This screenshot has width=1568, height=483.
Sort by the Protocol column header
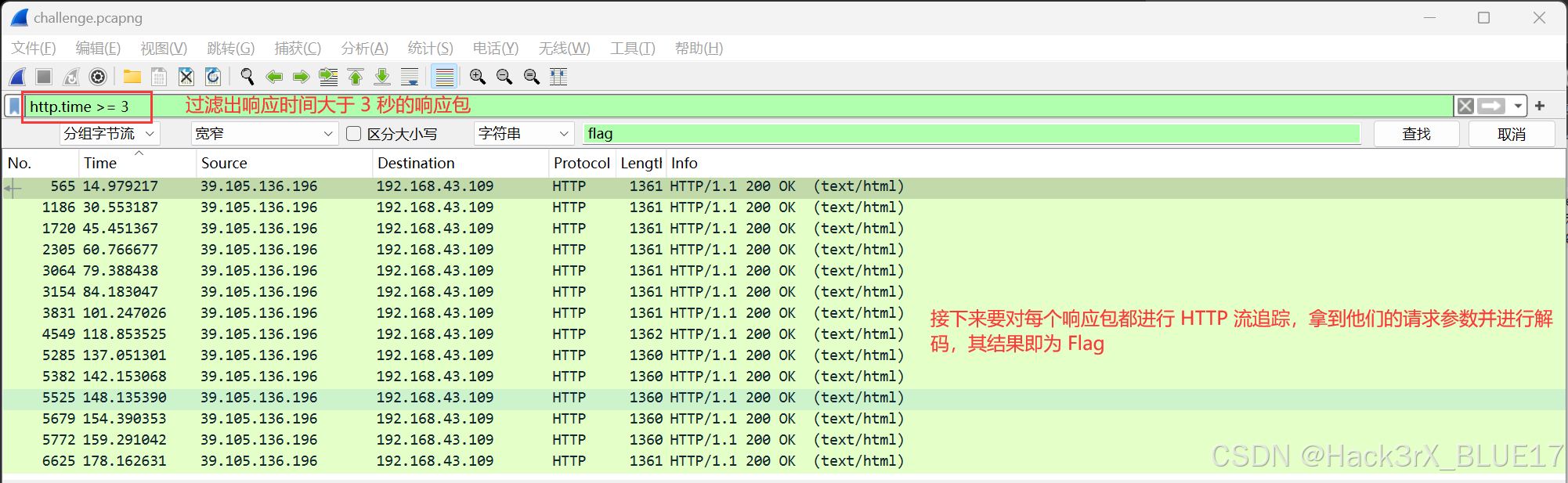pos(582,163)
